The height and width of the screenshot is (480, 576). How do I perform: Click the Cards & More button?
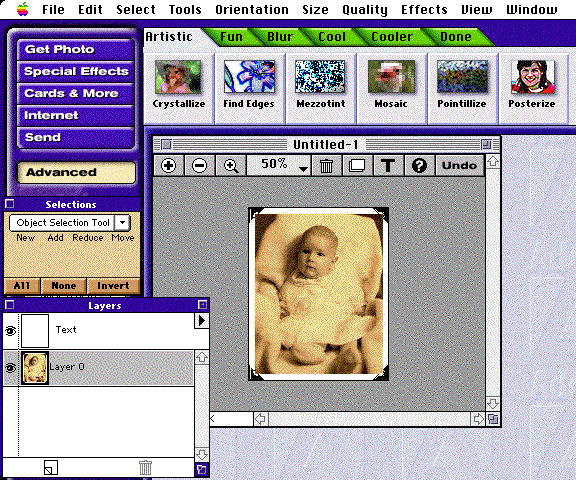[x=75, y=94]
